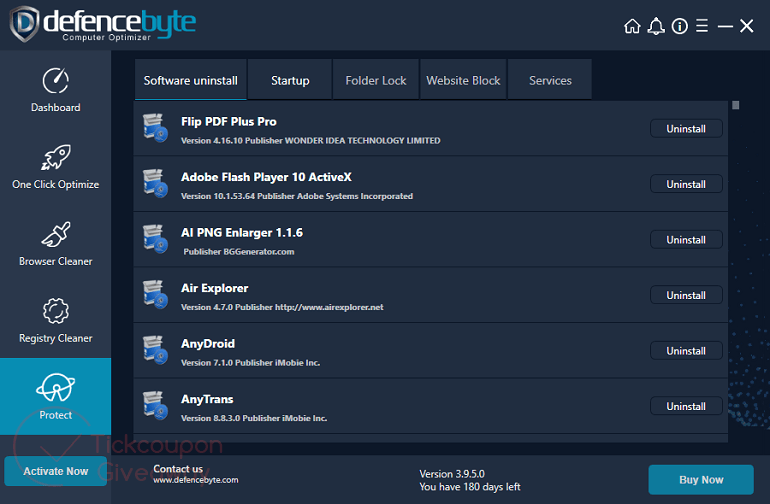
Task: Click the AI PNG Enlarger program icon
Action: pos(155,239)
